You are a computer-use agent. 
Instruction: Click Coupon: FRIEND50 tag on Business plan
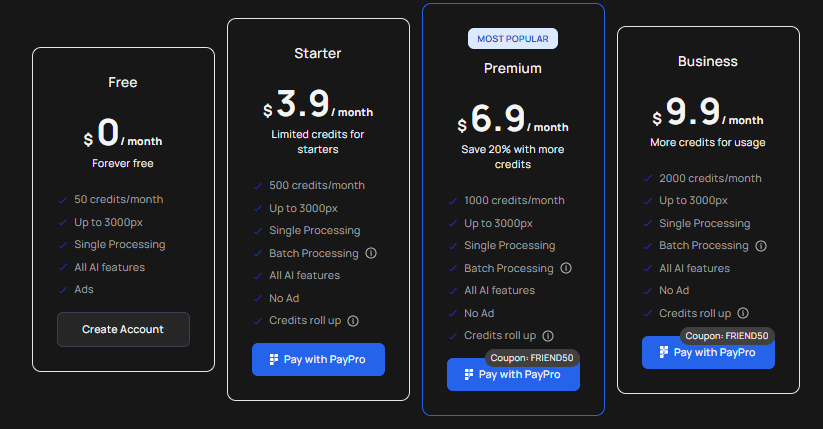coord(727,336)
